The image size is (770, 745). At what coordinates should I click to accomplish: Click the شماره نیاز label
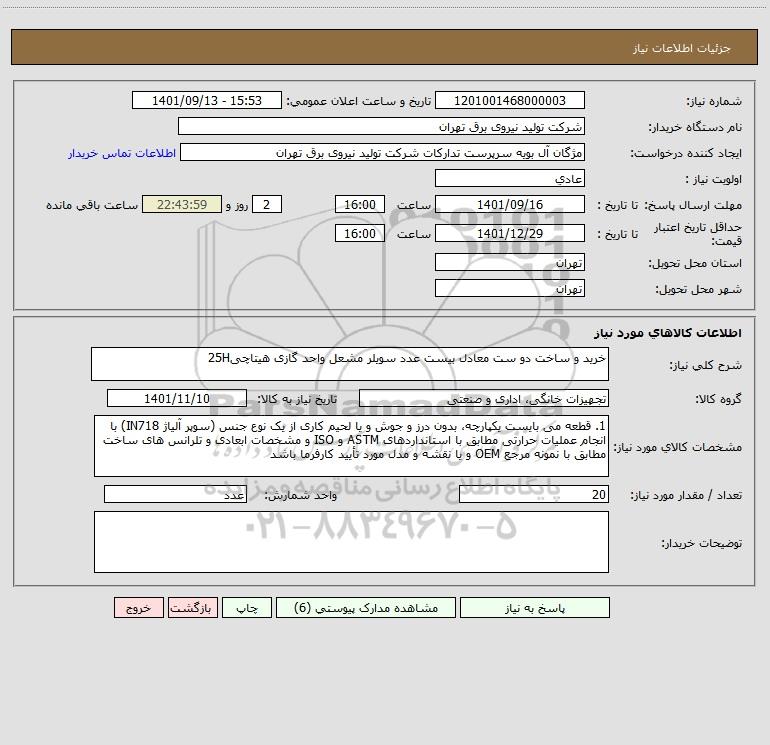(714, 102)
